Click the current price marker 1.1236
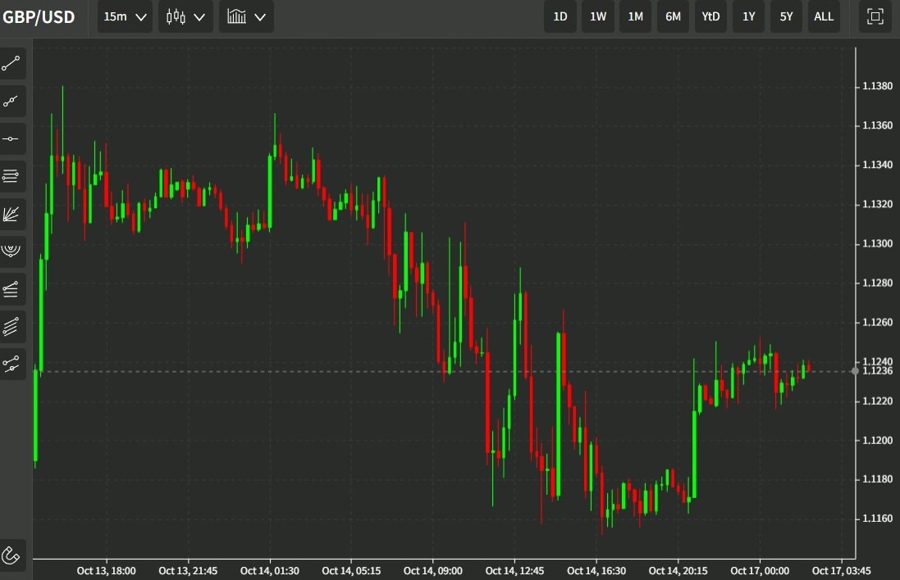 coord(877,371)
